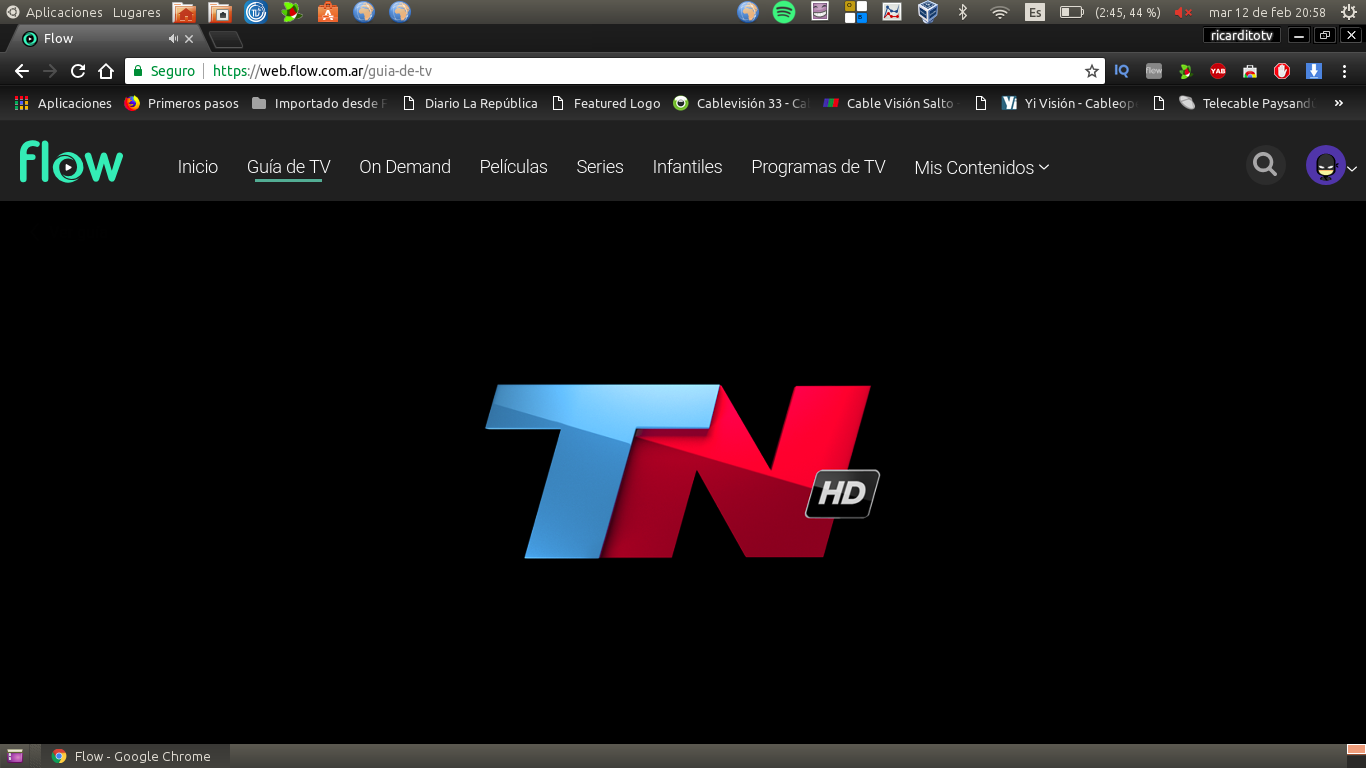Select the Flow browser tab

click(x=106, y=39)
